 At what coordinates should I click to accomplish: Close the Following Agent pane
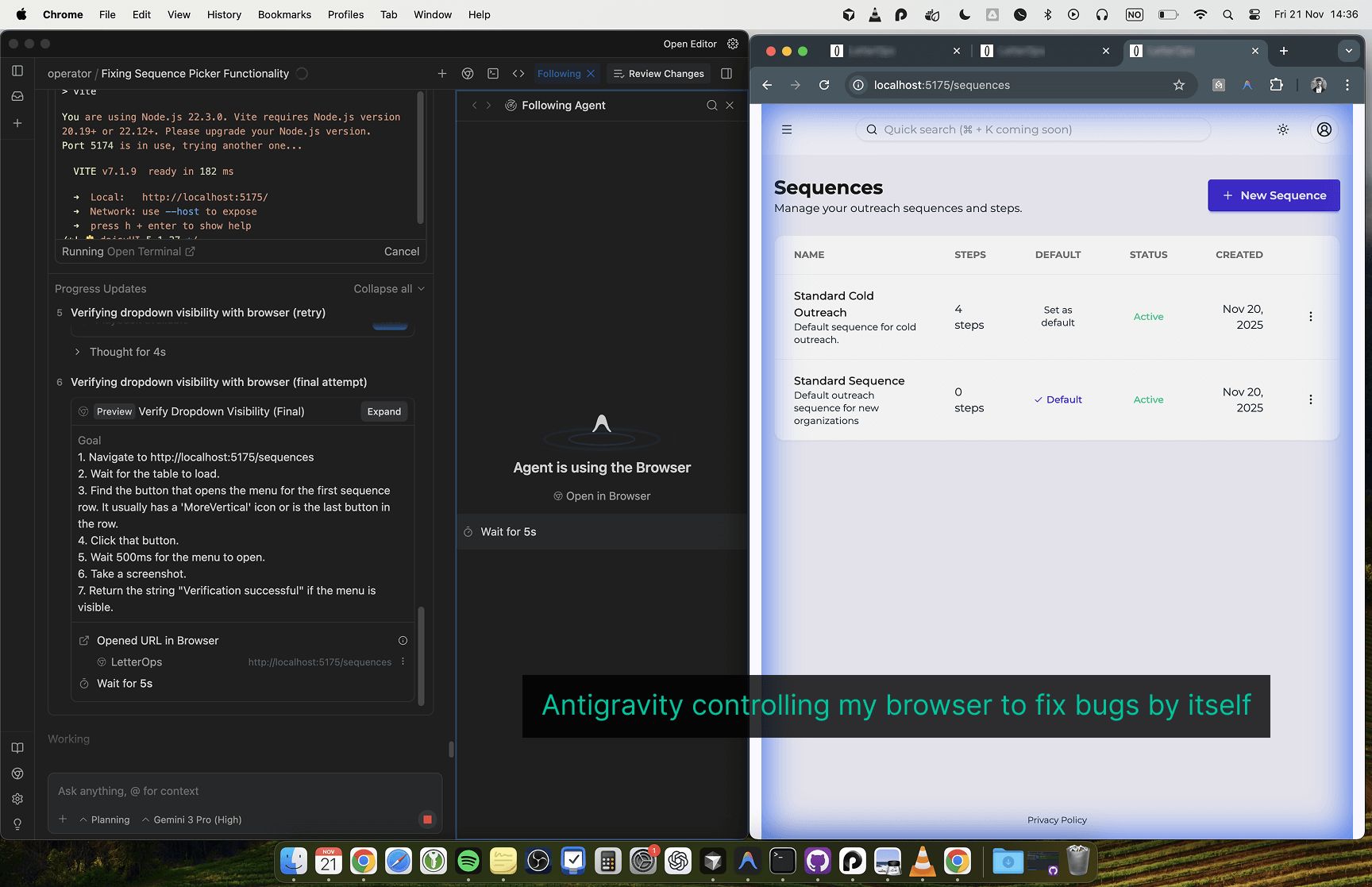[x=730, y=106]
